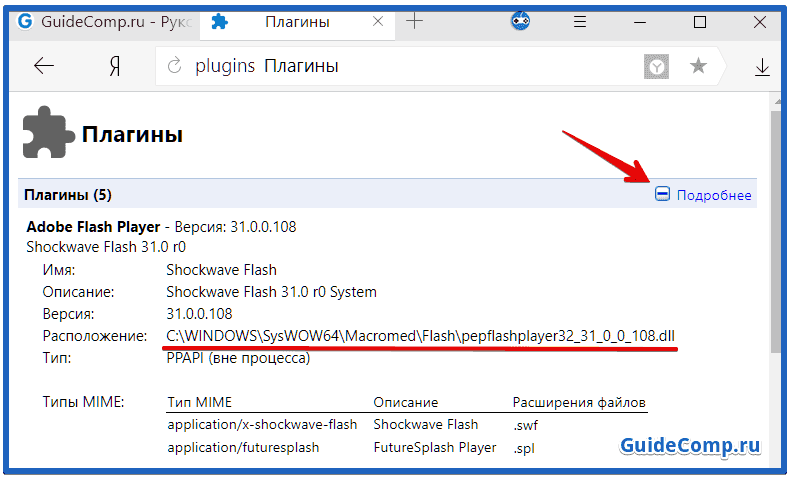Click the .spl file extension cell

(x=524, y=448)
